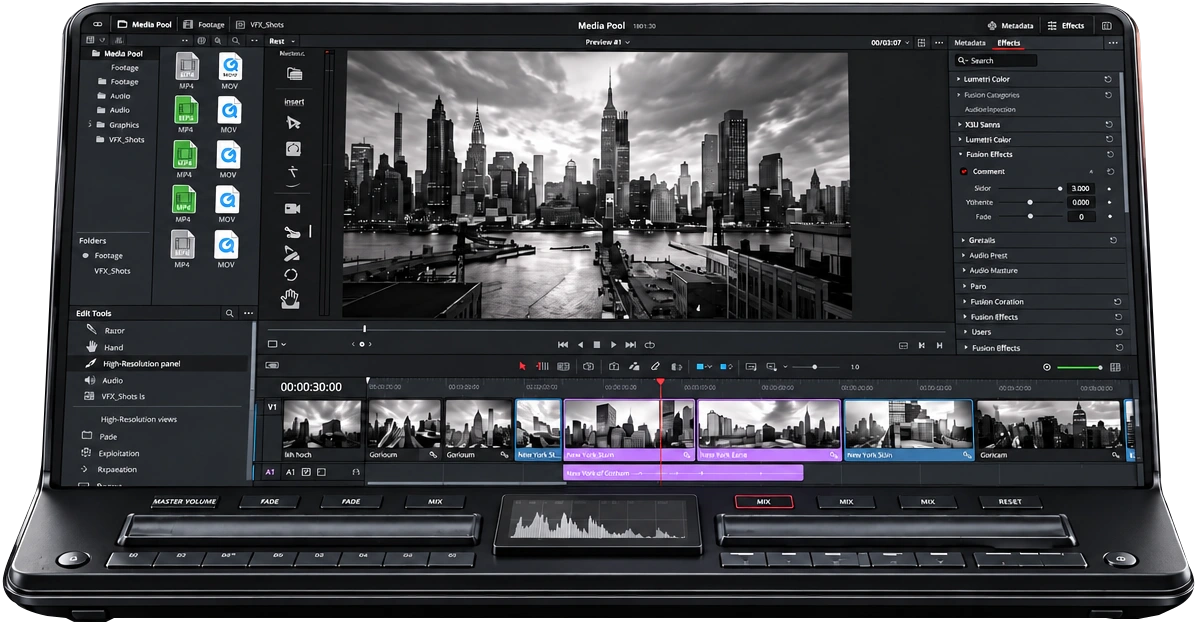
Task: Toggle the keyframe dot on the Sidor row
Action: point(1110,188)
